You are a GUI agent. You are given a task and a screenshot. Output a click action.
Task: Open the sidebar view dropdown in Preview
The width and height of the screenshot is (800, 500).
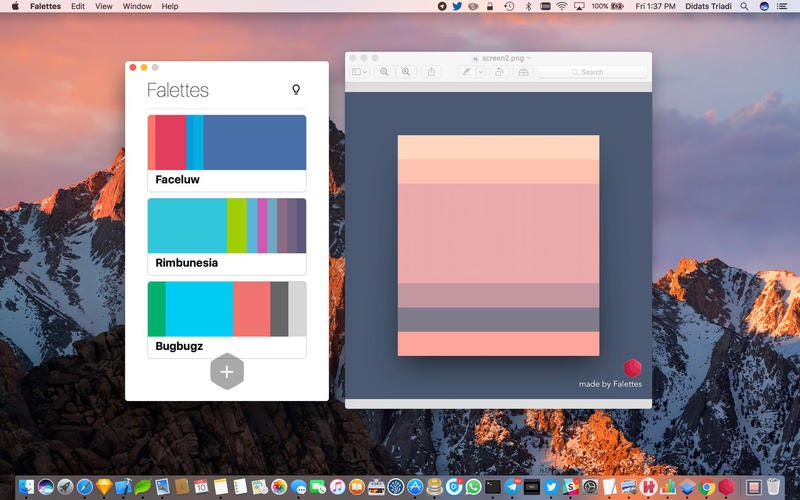(x=360, y=72)
